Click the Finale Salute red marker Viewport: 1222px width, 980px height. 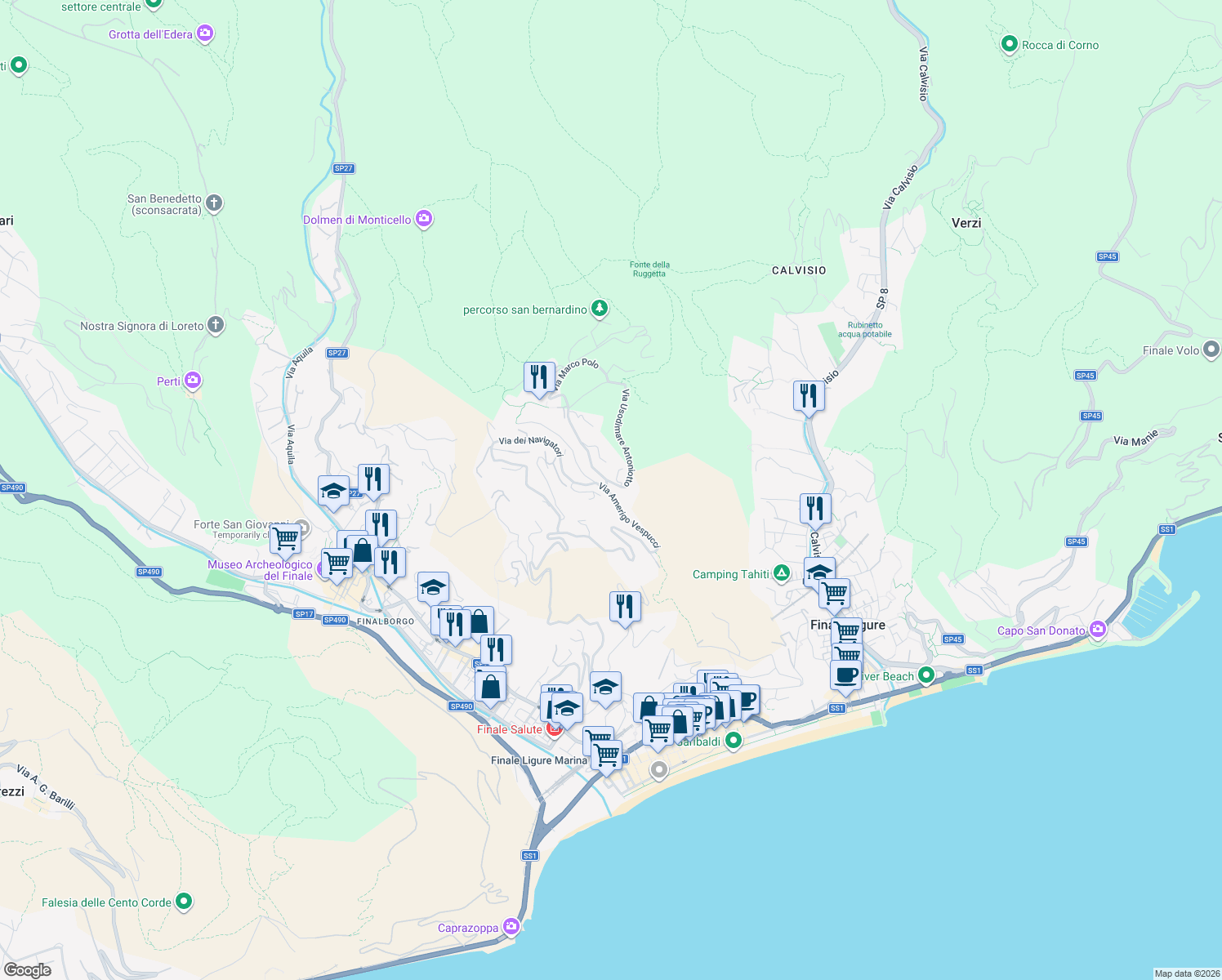click(552, 728)
